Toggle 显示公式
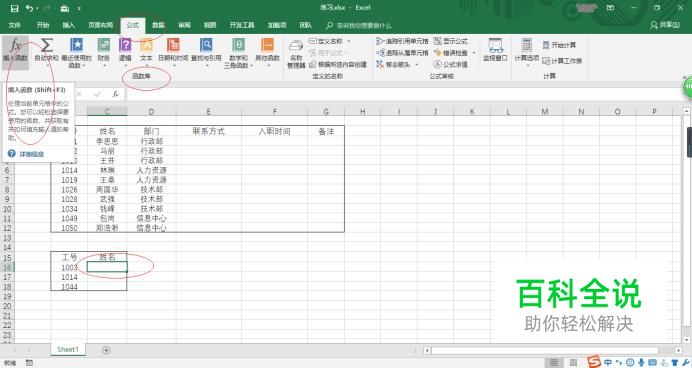The image size is (692, 368). 451,41
